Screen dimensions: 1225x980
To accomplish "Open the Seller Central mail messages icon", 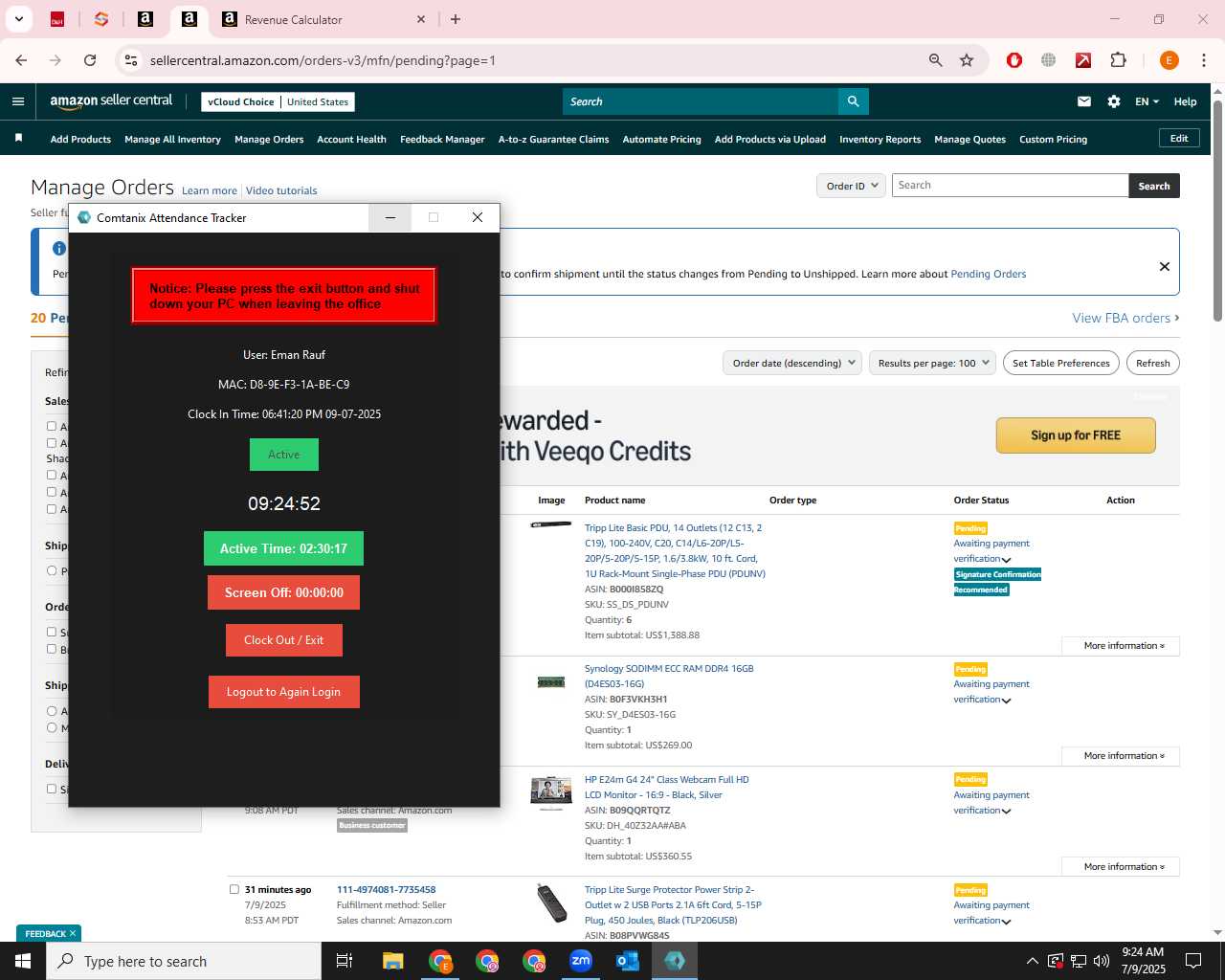I will coord(1084,101).
